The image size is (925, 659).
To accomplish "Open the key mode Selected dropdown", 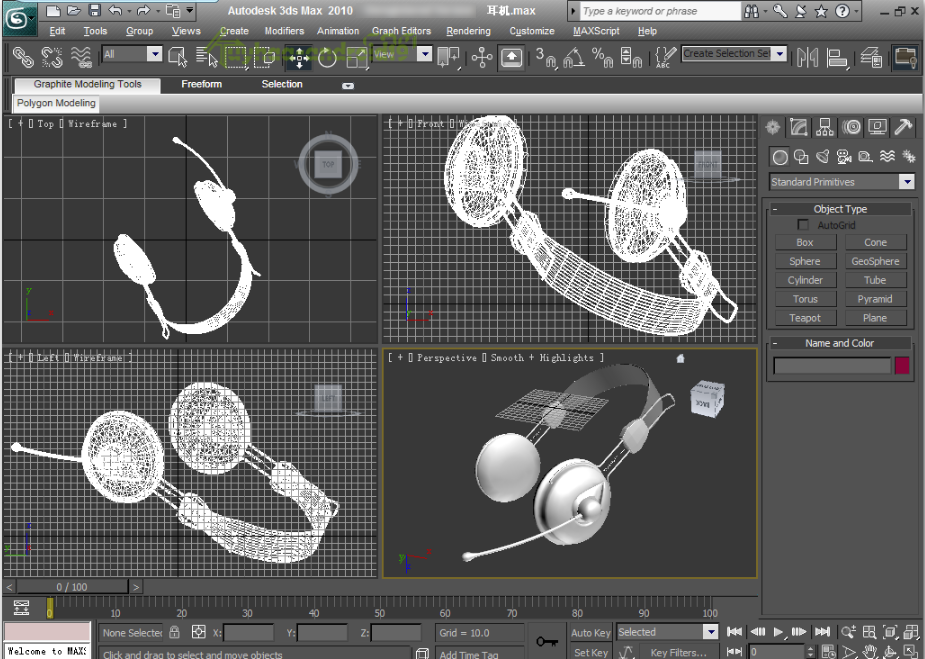I will click(x=711, y=632).
